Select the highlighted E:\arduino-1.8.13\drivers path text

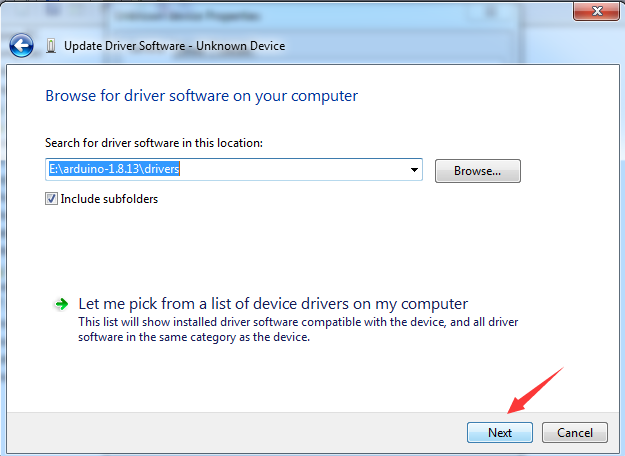pyautogui.click(x=114, y=170)
